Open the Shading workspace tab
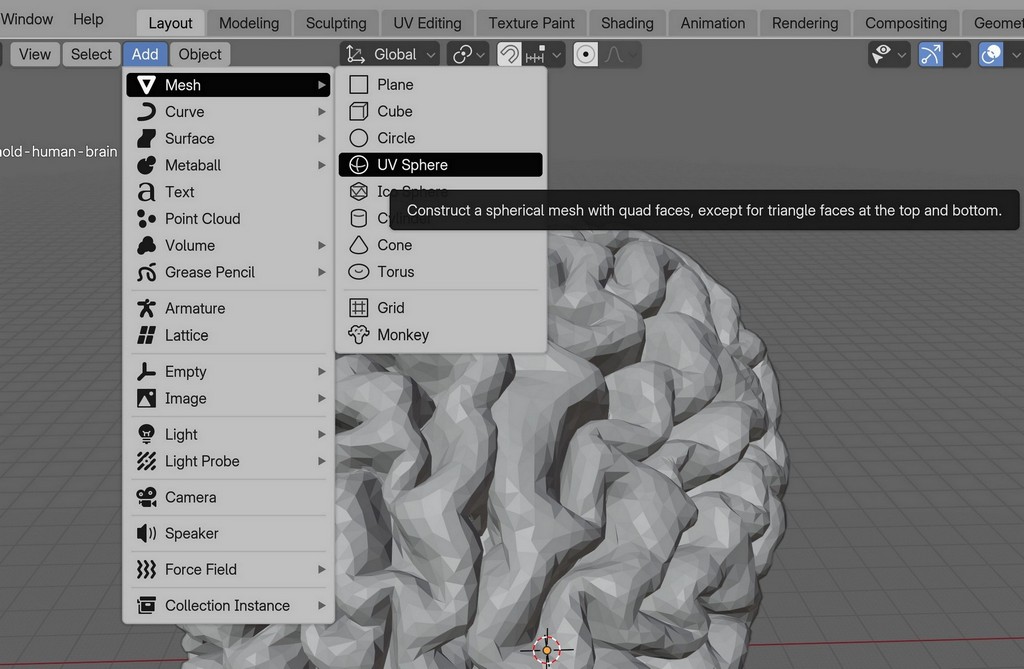 coord(627,24)
